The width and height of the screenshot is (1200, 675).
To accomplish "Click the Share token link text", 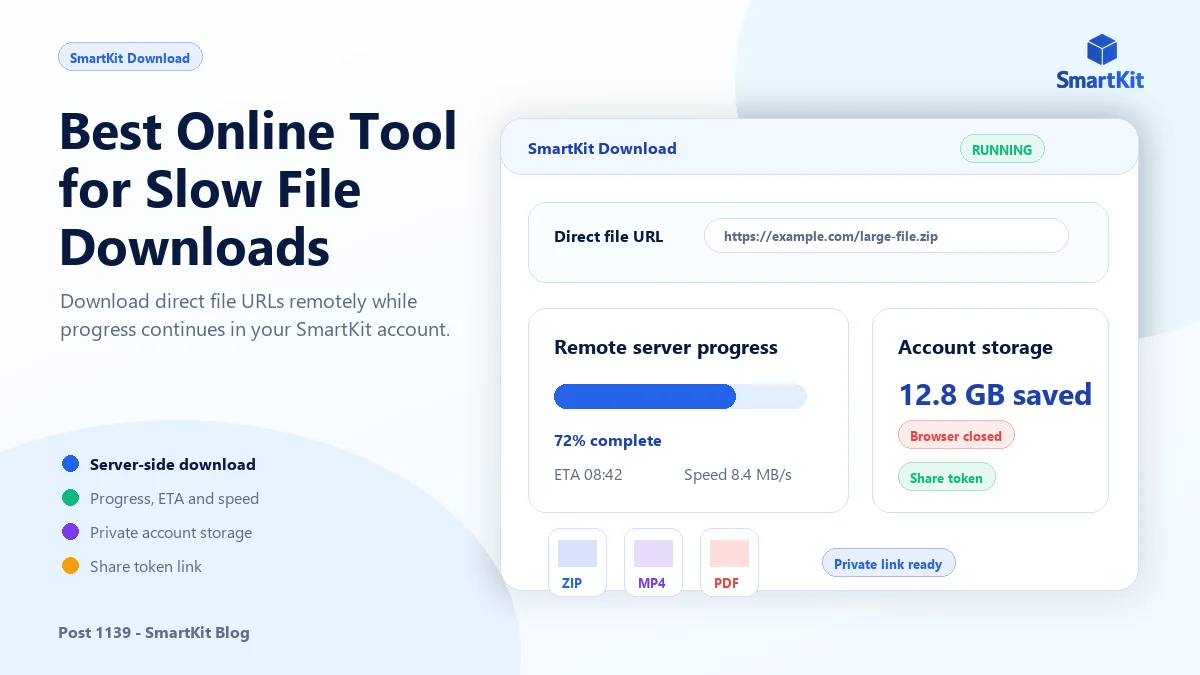I will pyautogui.click(x=146, y=566).
